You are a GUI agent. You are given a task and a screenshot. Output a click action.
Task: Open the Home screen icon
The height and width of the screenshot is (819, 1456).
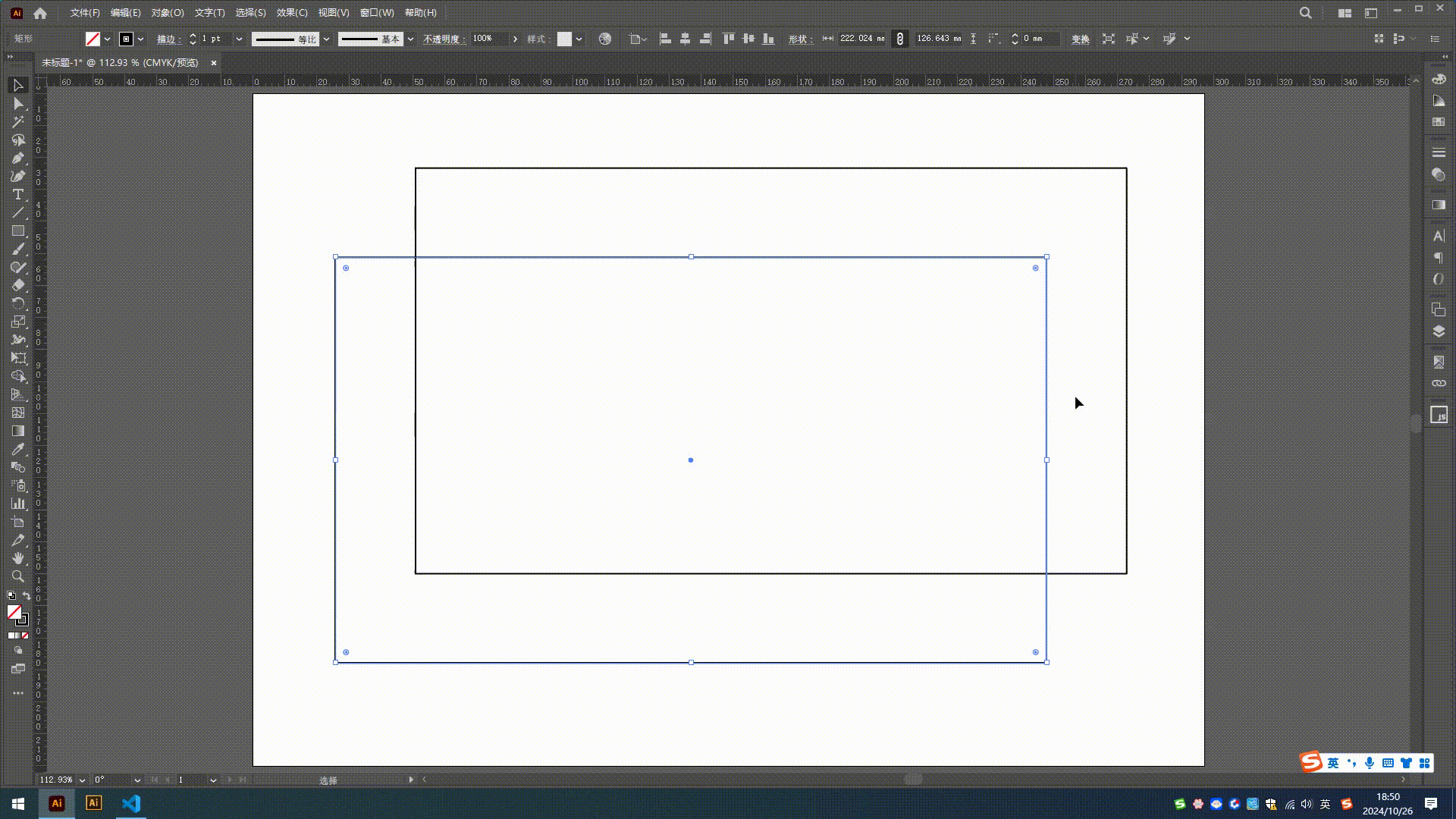click(40, 13)
